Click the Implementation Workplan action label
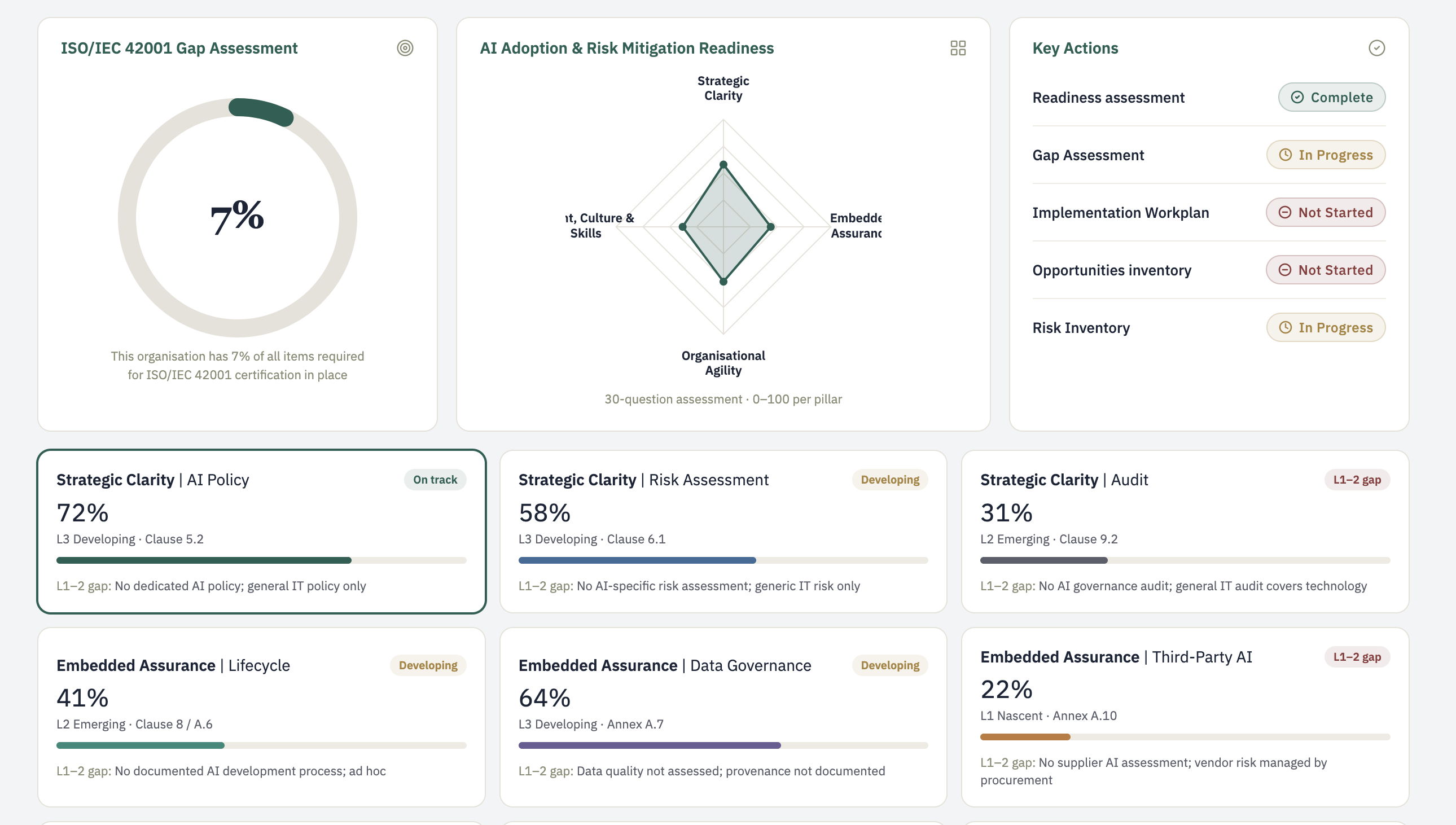This screenshot has width=1456, height=825. pos(1120,213)
